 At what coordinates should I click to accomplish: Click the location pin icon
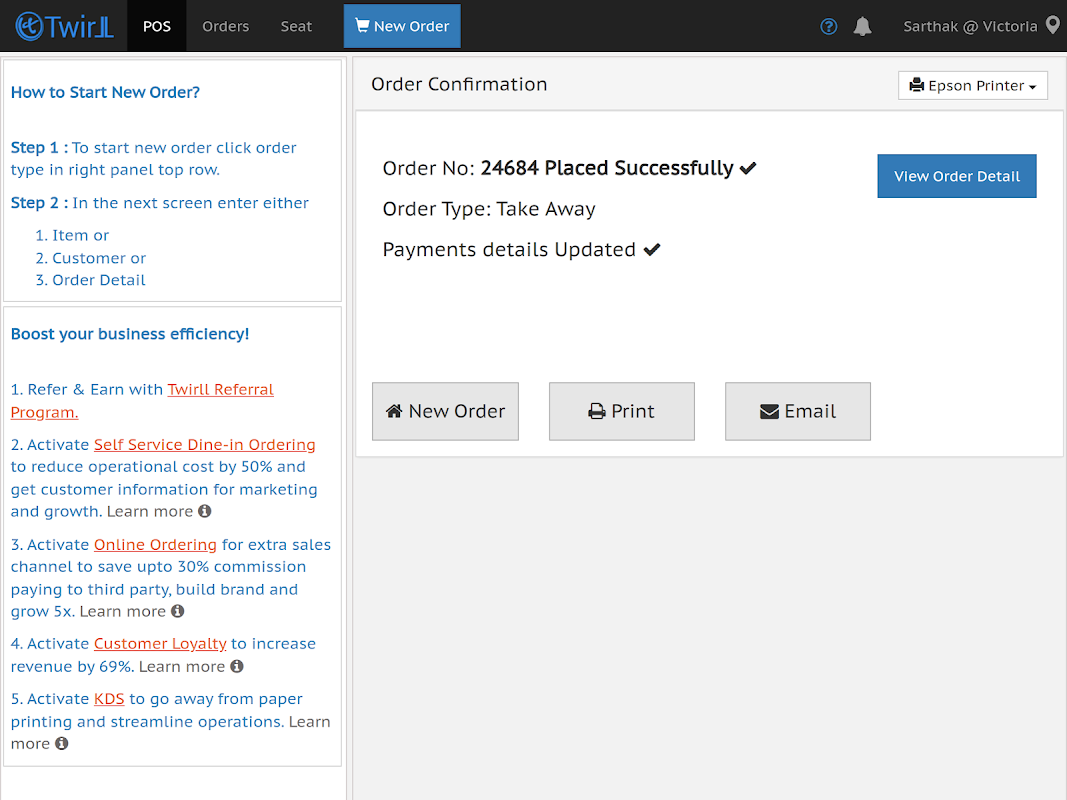point(1052,26)
